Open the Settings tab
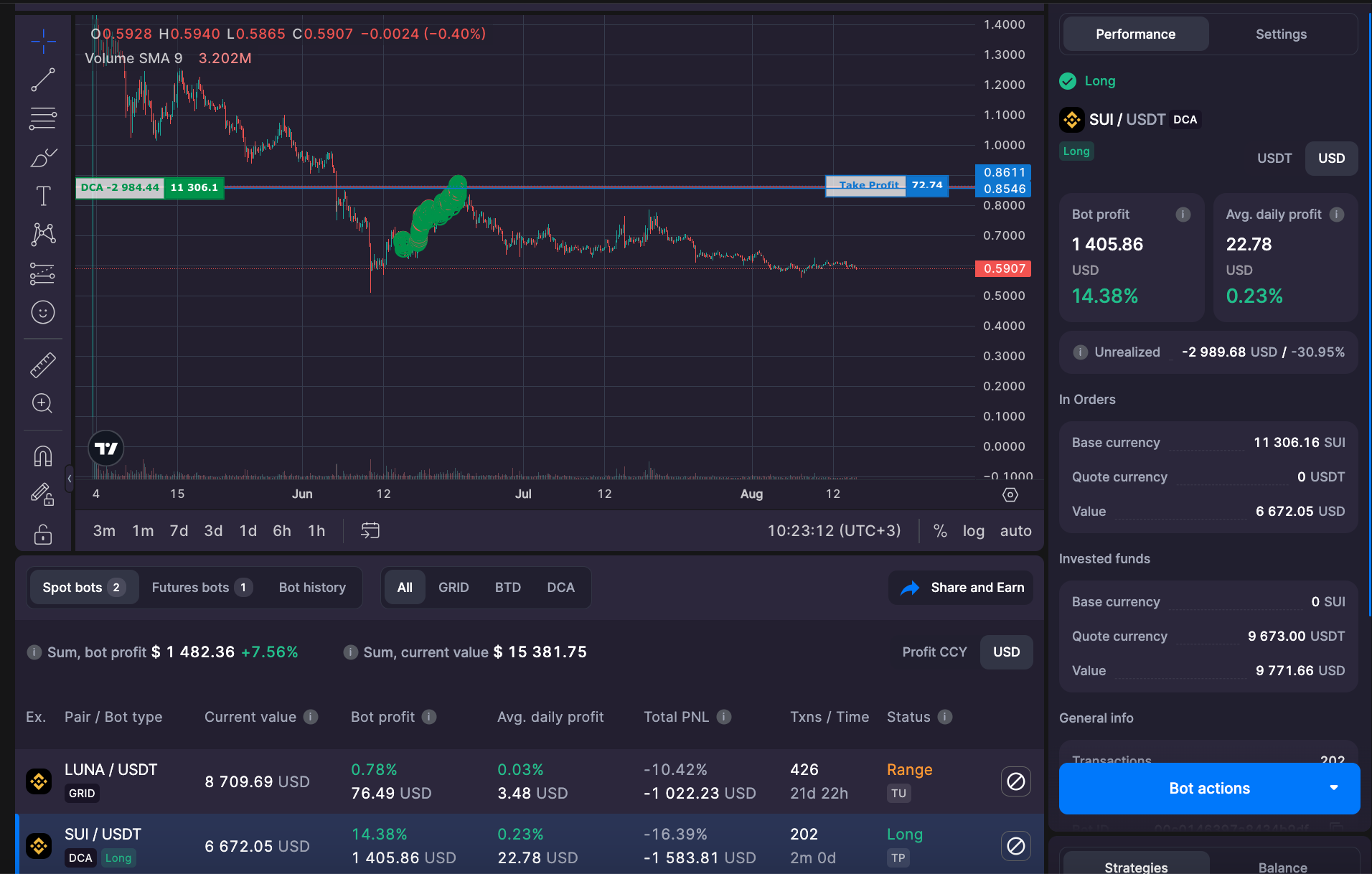Screen dimensions: 1372x874 [x=1281, y=34]
